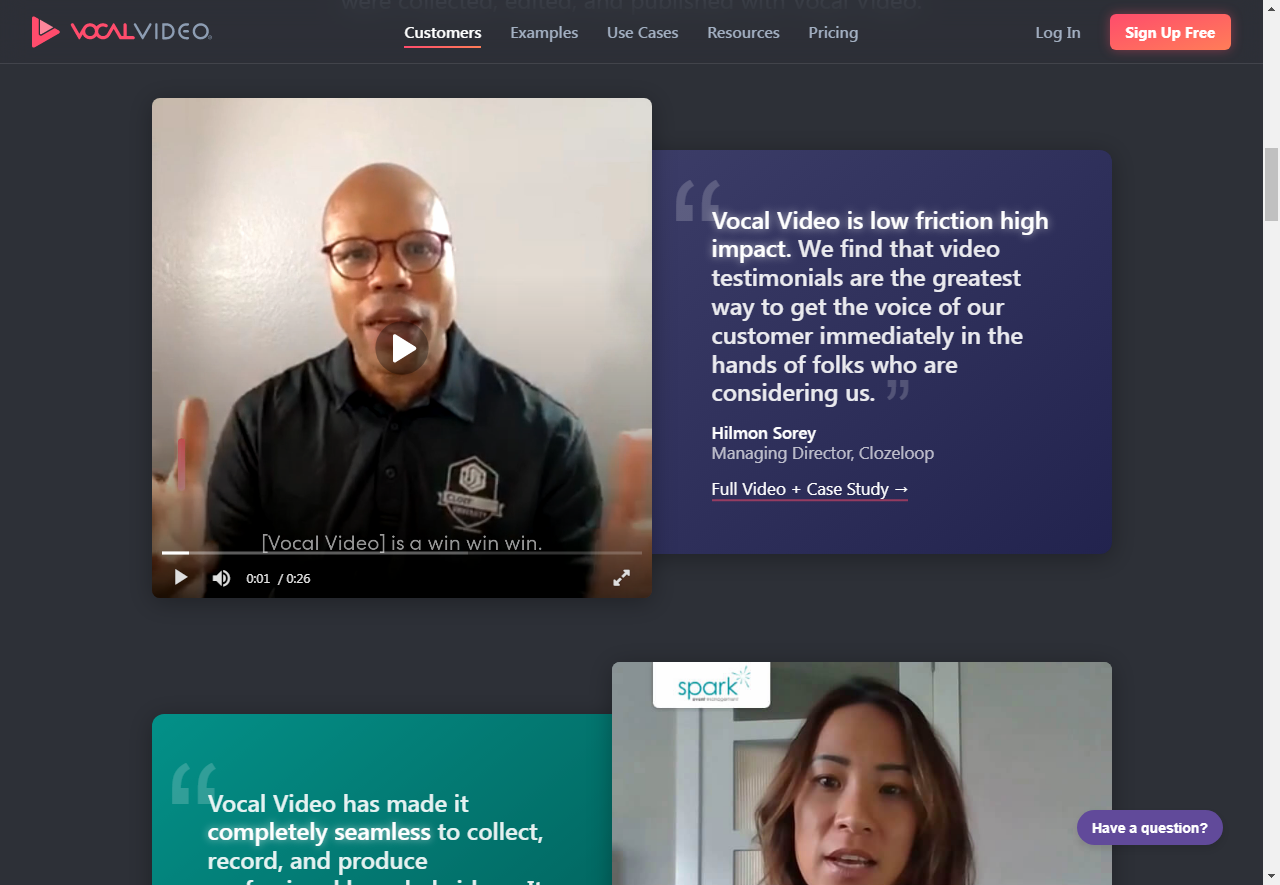Click the Sign Up Free button

[x=1170, y=32]
